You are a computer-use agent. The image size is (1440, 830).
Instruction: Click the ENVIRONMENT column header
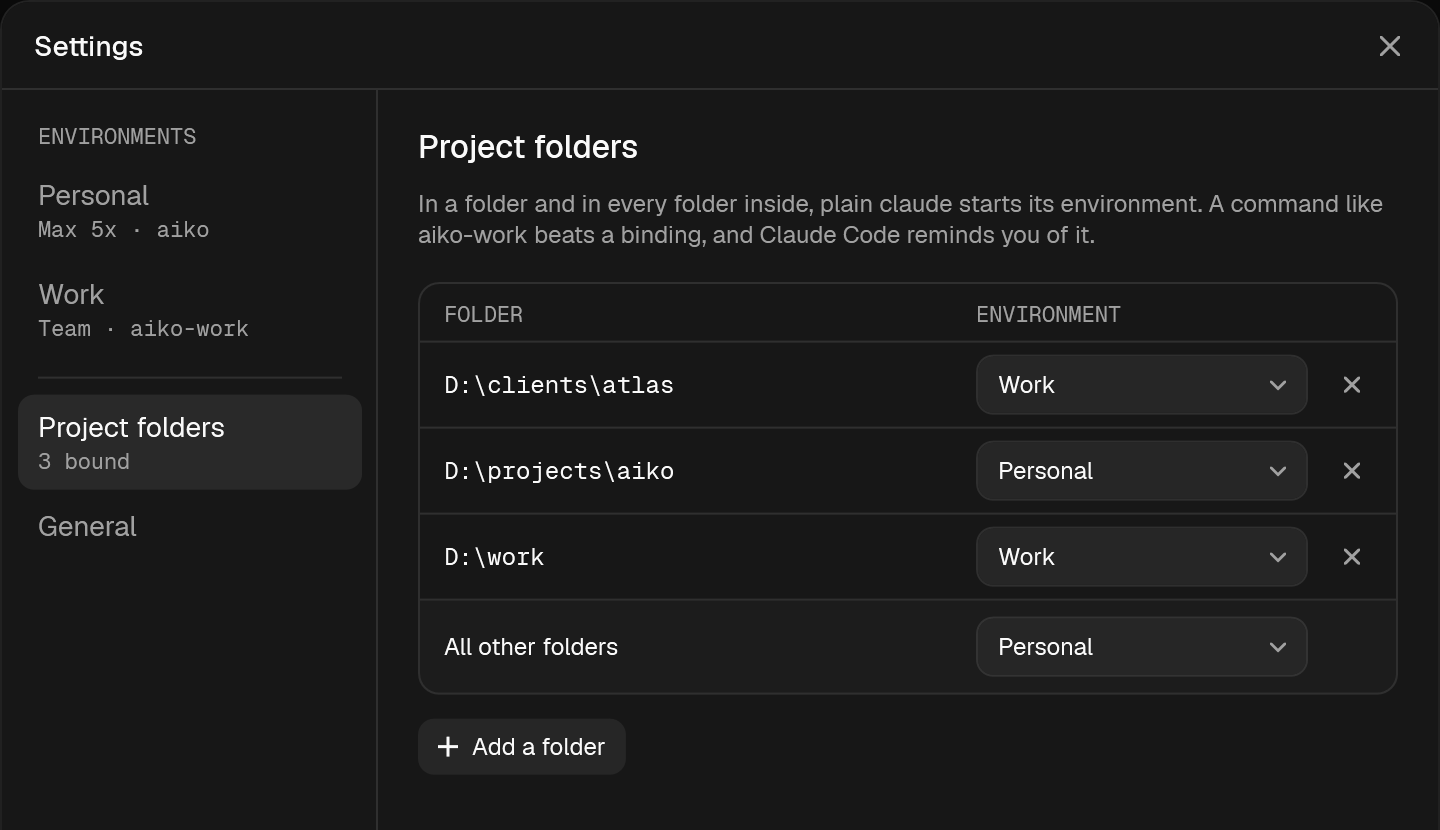click(x=1048, y=314)
